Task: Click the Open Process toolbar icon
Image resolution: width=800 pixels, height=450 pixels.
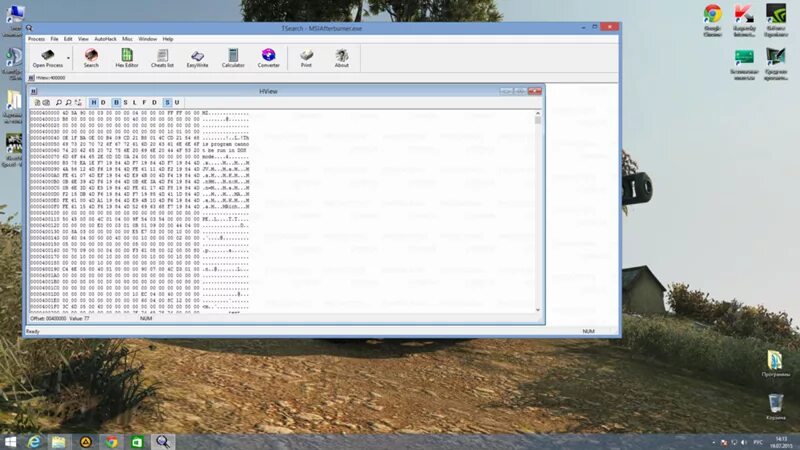Action: [47, 58]
